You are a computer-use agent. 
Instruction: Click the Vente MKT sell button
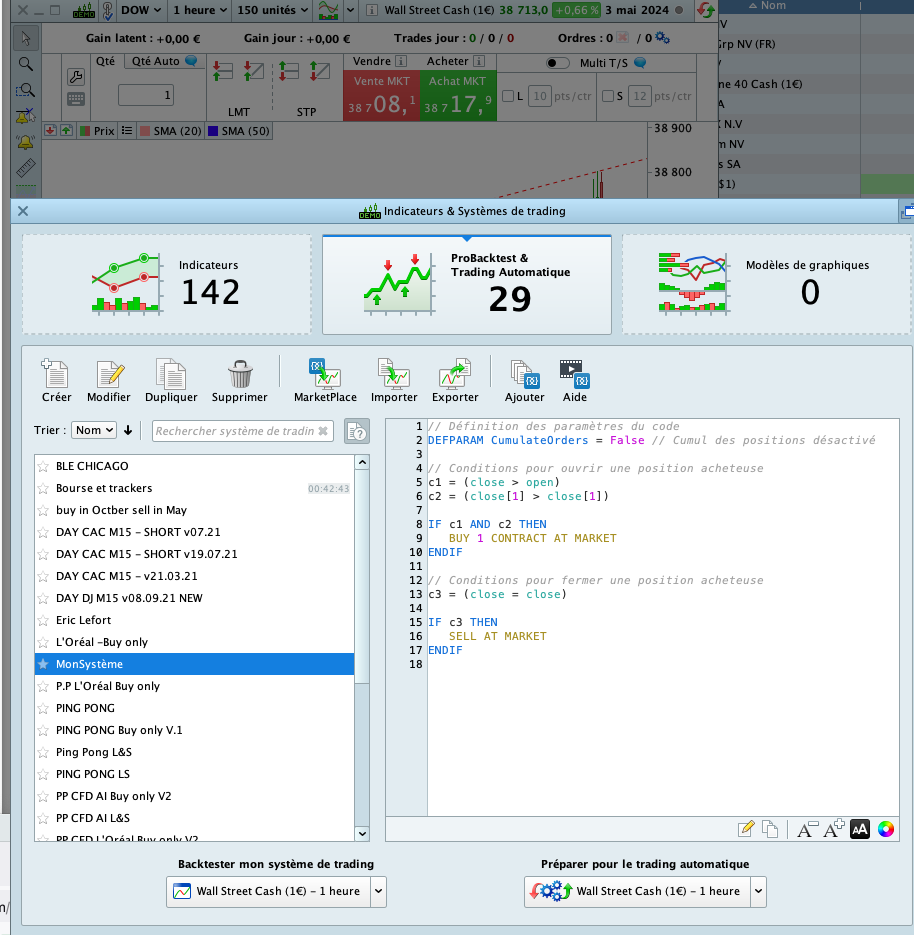[x=380, y=97]
